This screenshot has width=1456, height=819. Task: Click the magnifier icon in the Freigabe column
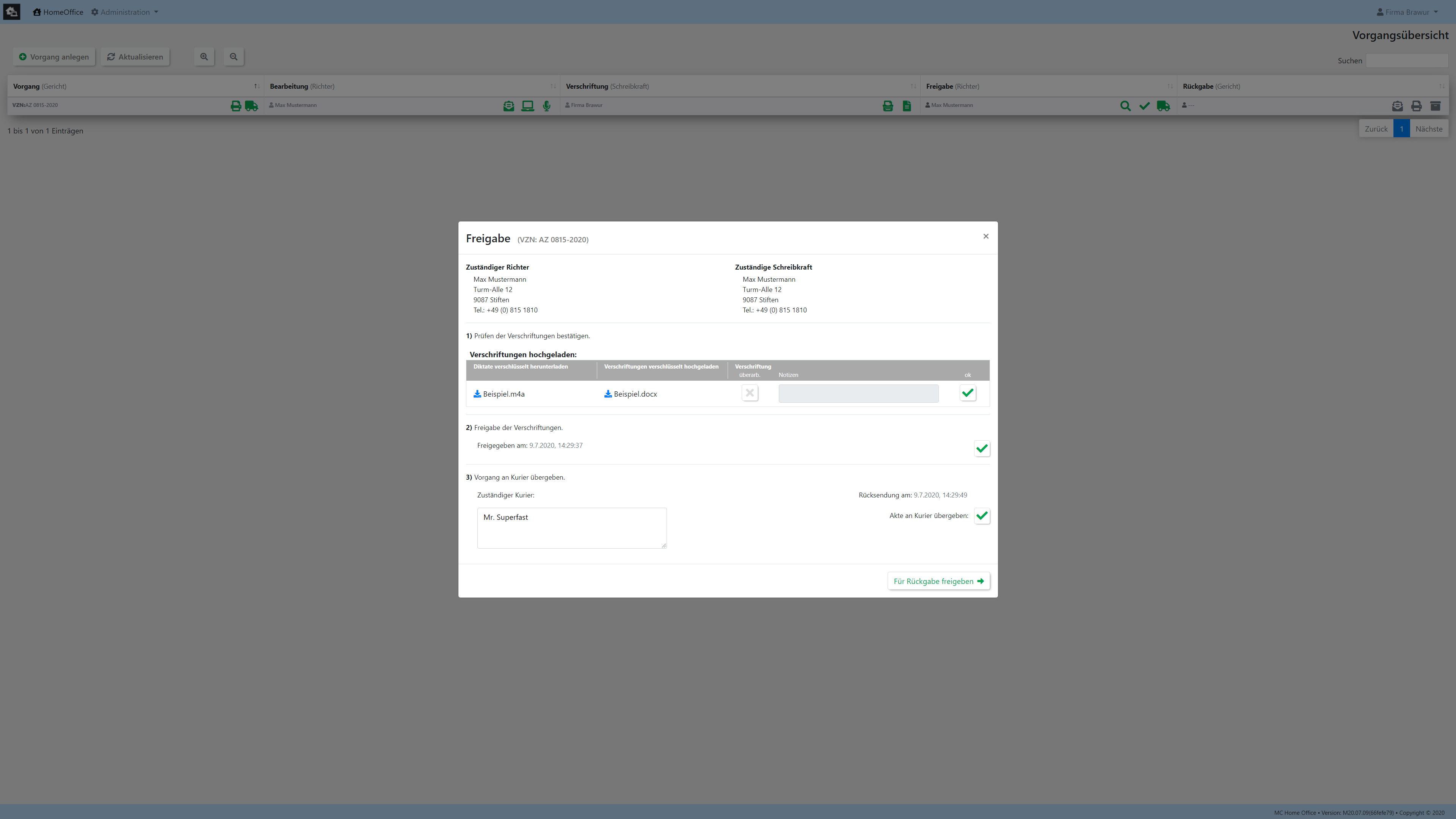(x=1125, y=106)
